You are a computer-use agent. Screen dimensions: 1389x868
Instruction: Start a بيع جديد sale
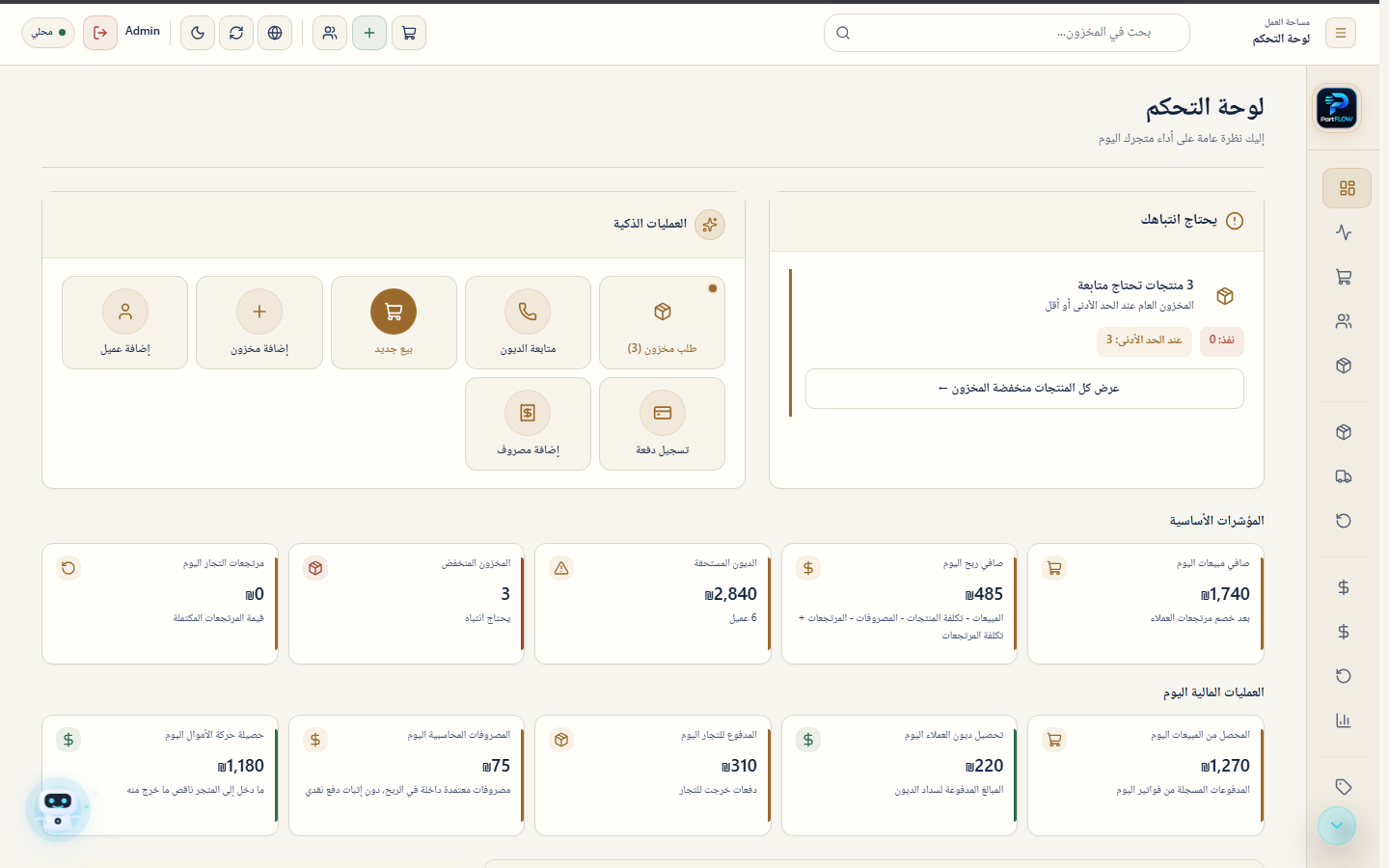click(394, 322)
